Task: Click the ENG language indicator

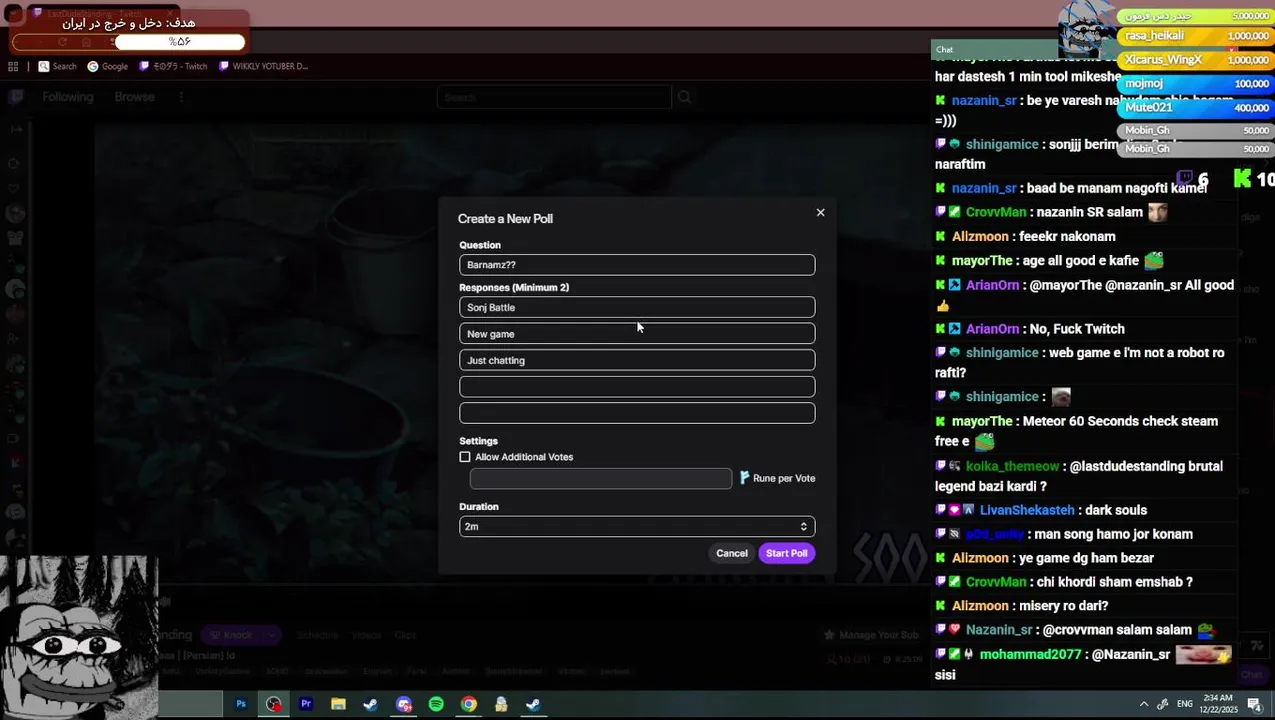Action: pyautogui.click(x=1185, y=704)
